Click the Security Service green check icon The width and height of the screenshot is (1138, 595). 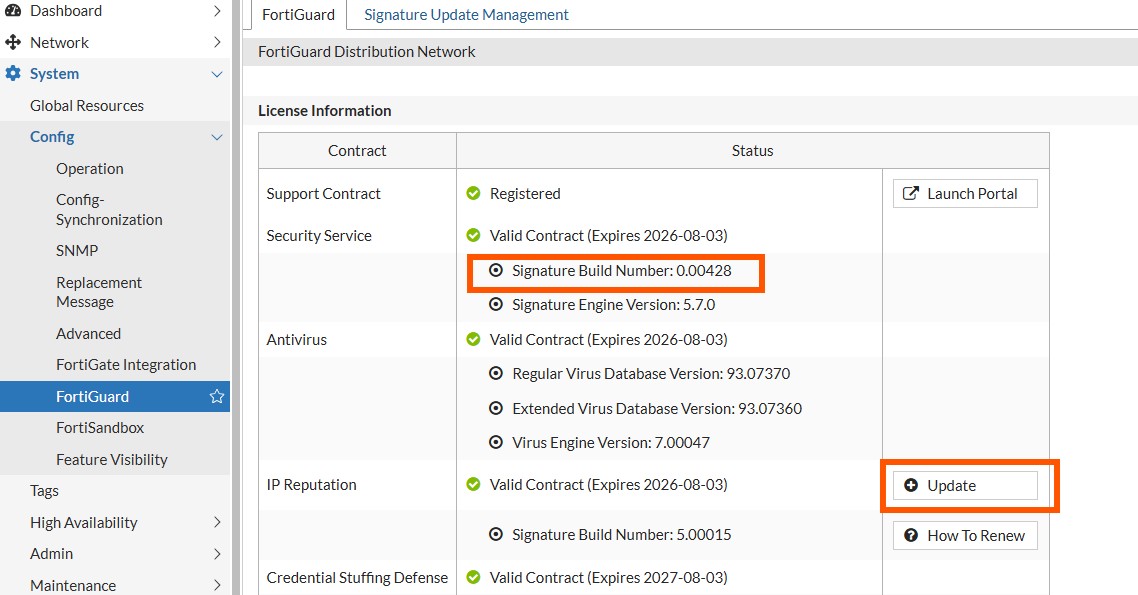pos(473,235)
